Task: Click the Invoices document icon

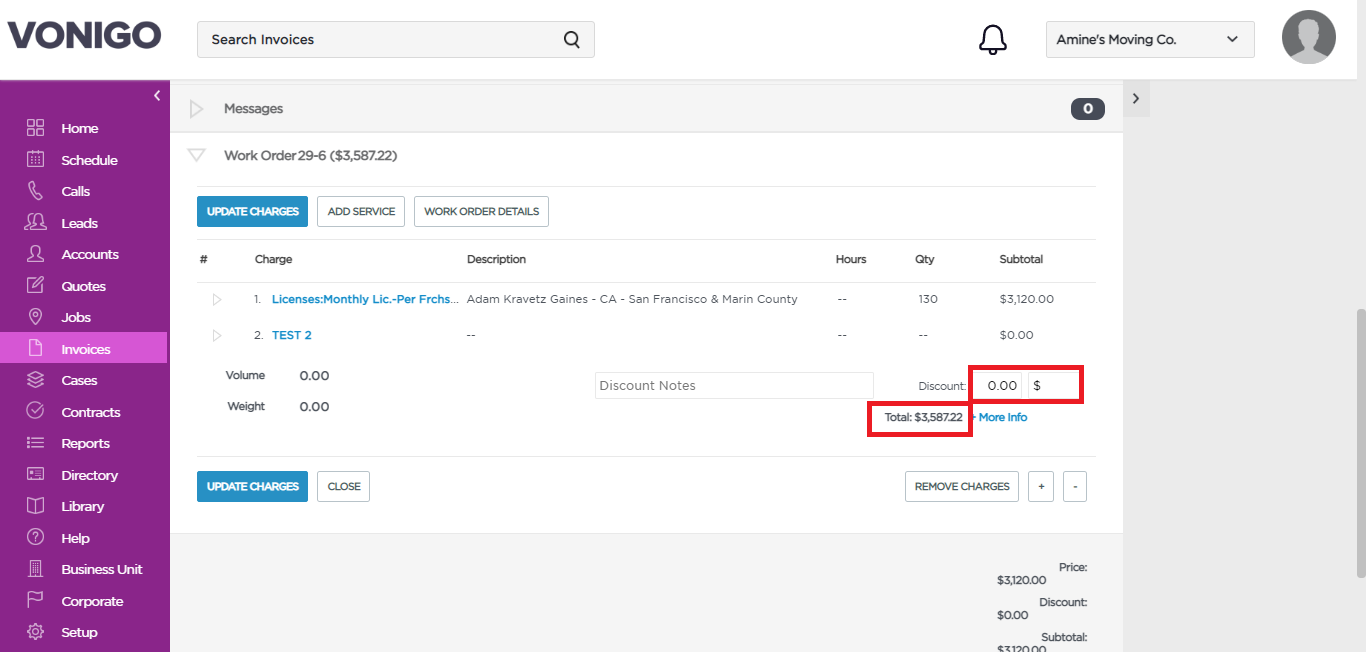Action: pos(36,348)
